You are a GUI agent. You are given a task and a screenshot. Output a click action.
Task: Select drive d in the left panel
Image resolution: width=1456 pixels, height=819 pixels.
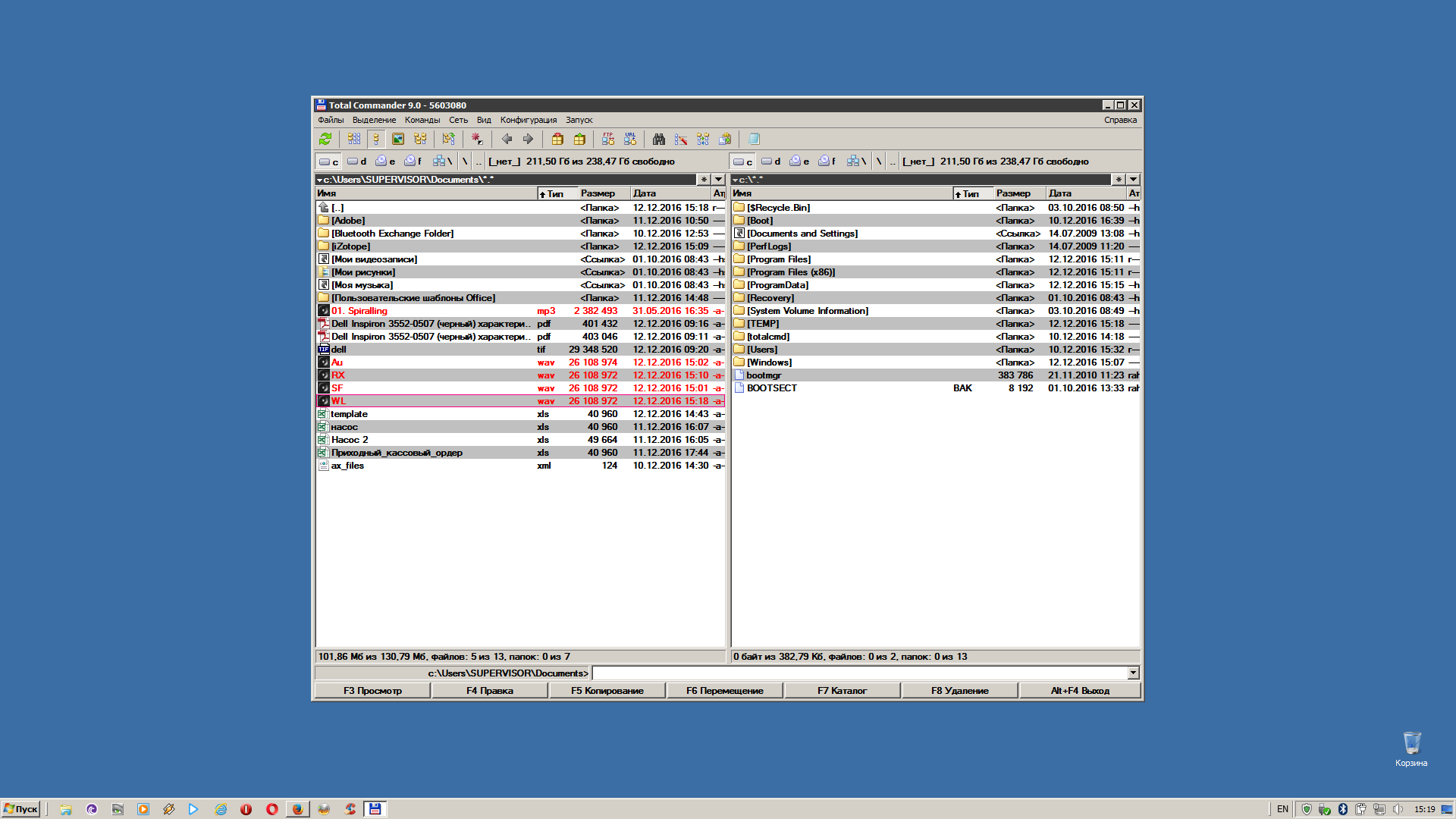pos(356,162)
